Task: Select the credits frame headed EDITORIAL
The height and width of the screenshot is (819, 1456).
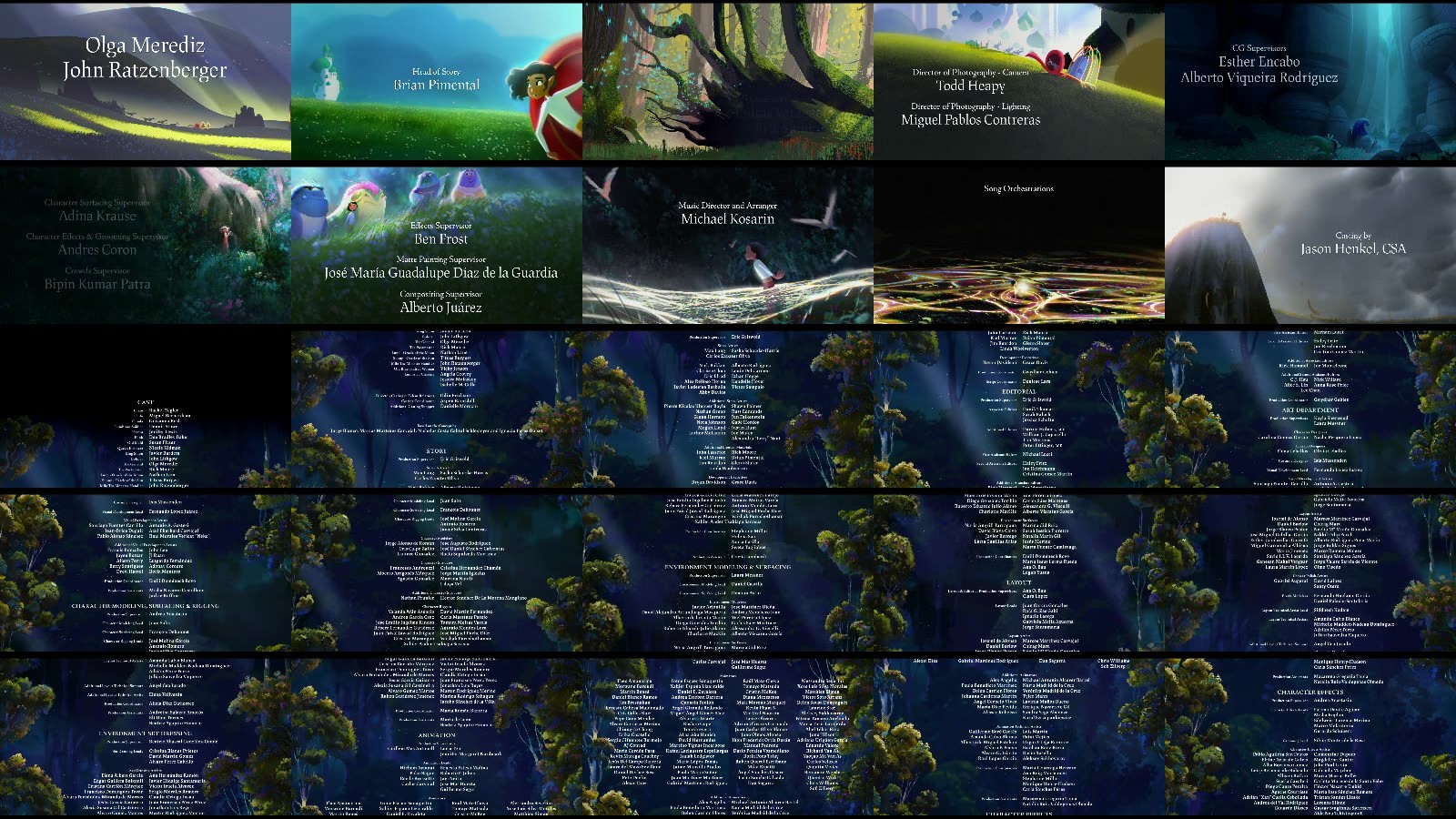Action: coord(1019,409)
